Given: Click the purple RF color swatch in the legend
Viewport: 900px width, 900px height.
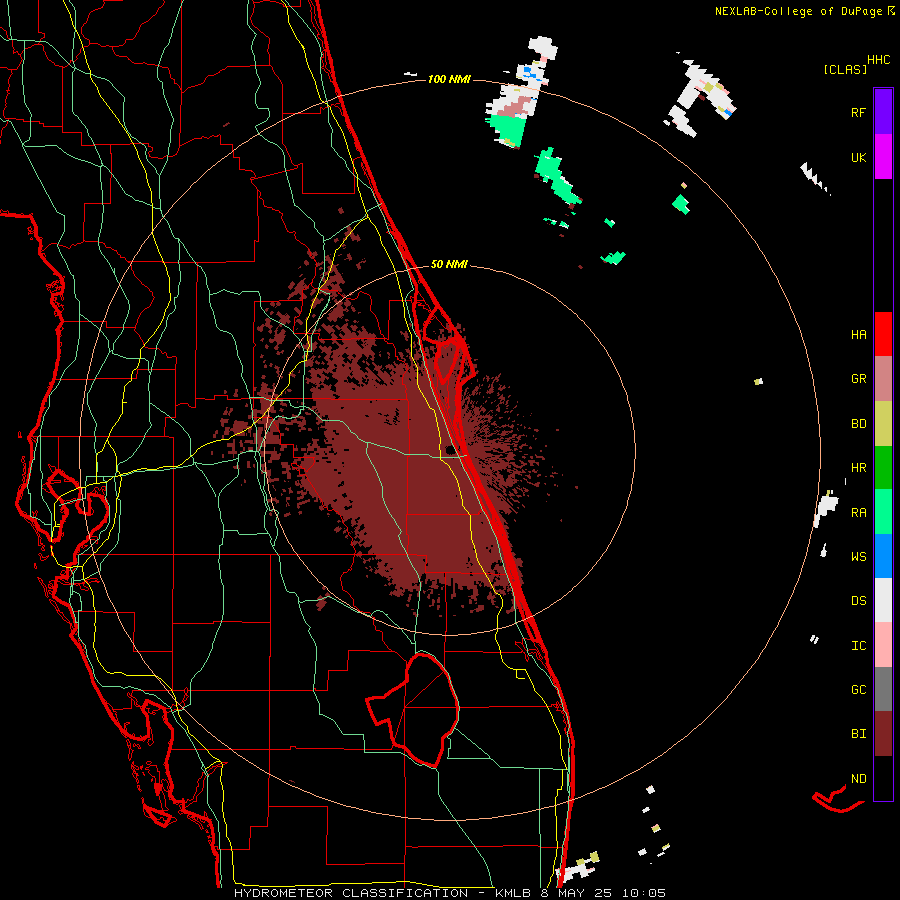Looking at the screenshot, I should (x=883, y=112).
